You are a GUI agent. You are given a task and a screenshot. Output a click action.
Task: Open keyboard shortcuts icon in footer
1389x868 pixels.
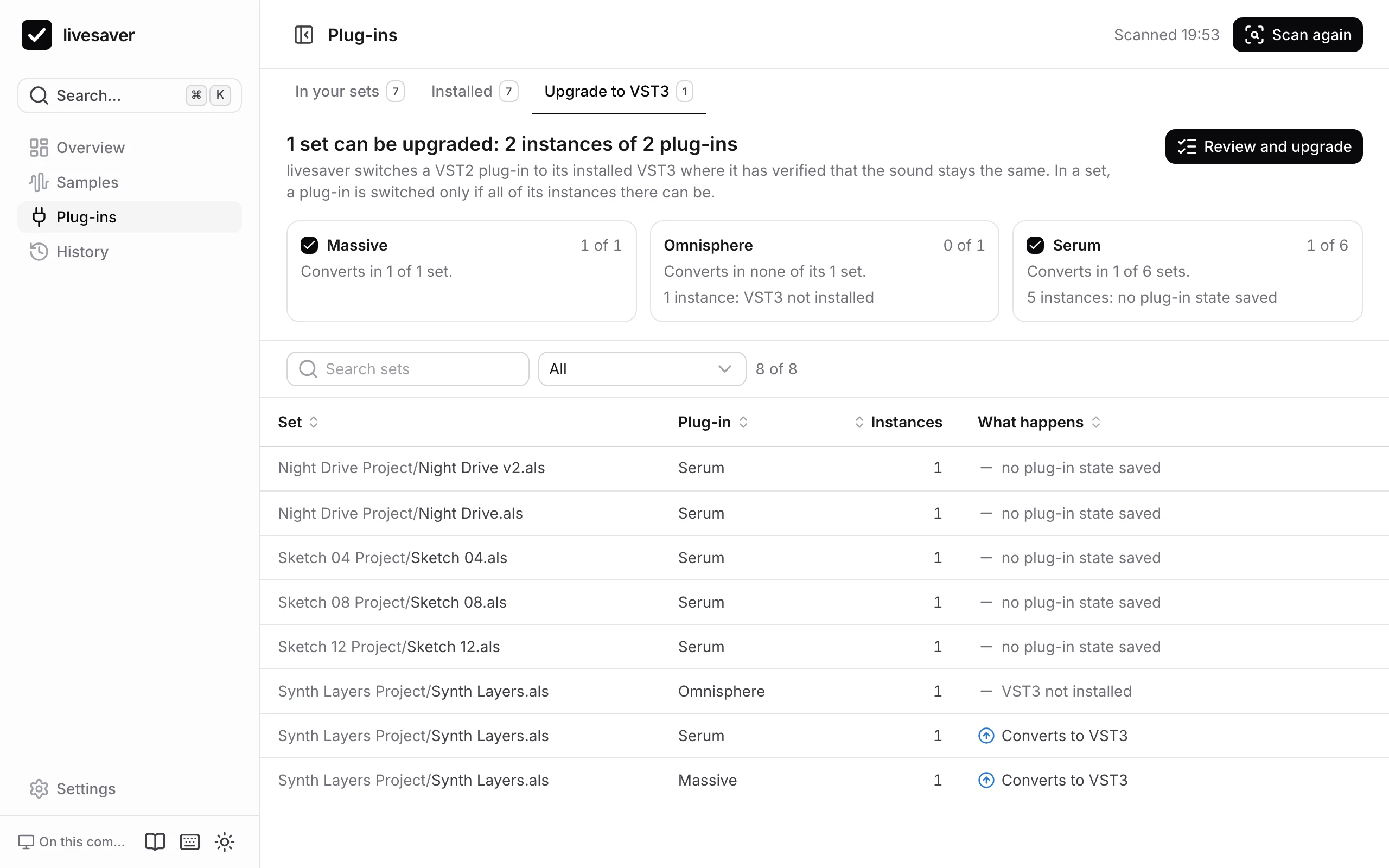(190, 841)
